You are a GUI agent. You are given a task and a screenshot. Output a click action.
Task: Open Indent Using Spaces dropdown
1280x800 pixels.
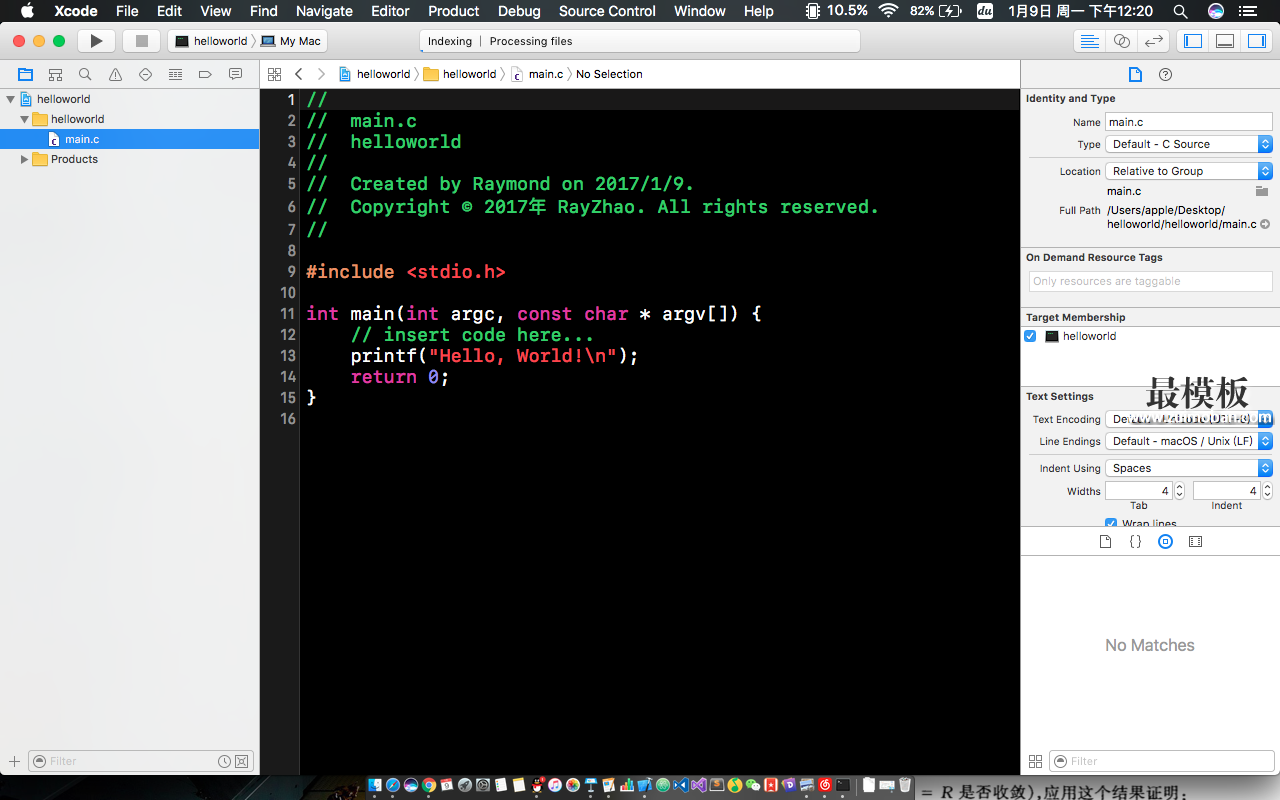[x=1189, y=468]
